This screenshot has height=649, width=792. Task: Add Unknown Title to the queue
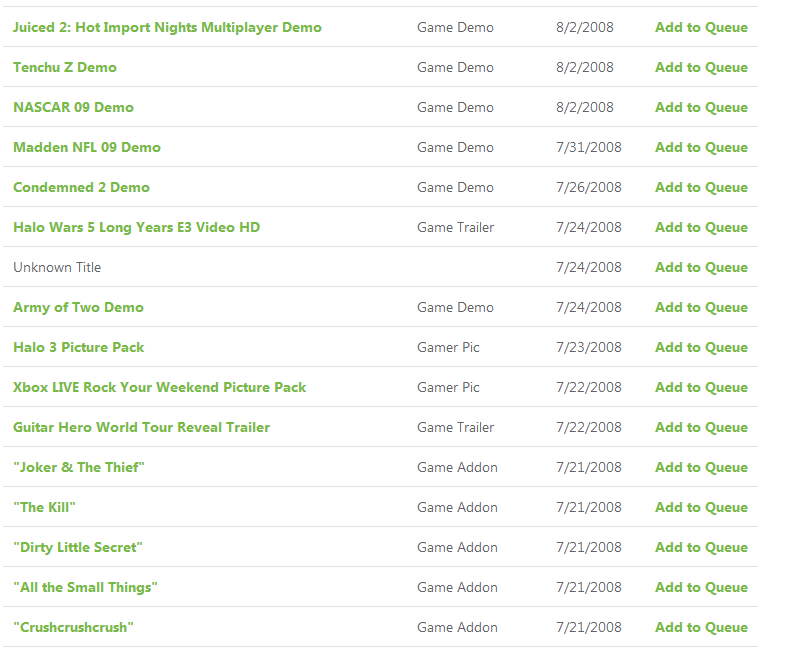point(701,267)
